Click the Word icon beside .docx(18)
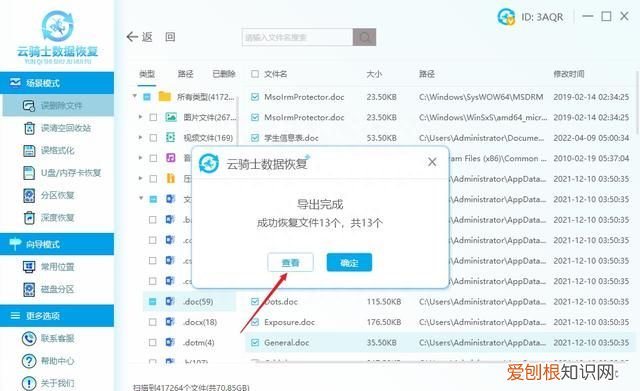Screen dimensions: 640x391 click(170, 322)
